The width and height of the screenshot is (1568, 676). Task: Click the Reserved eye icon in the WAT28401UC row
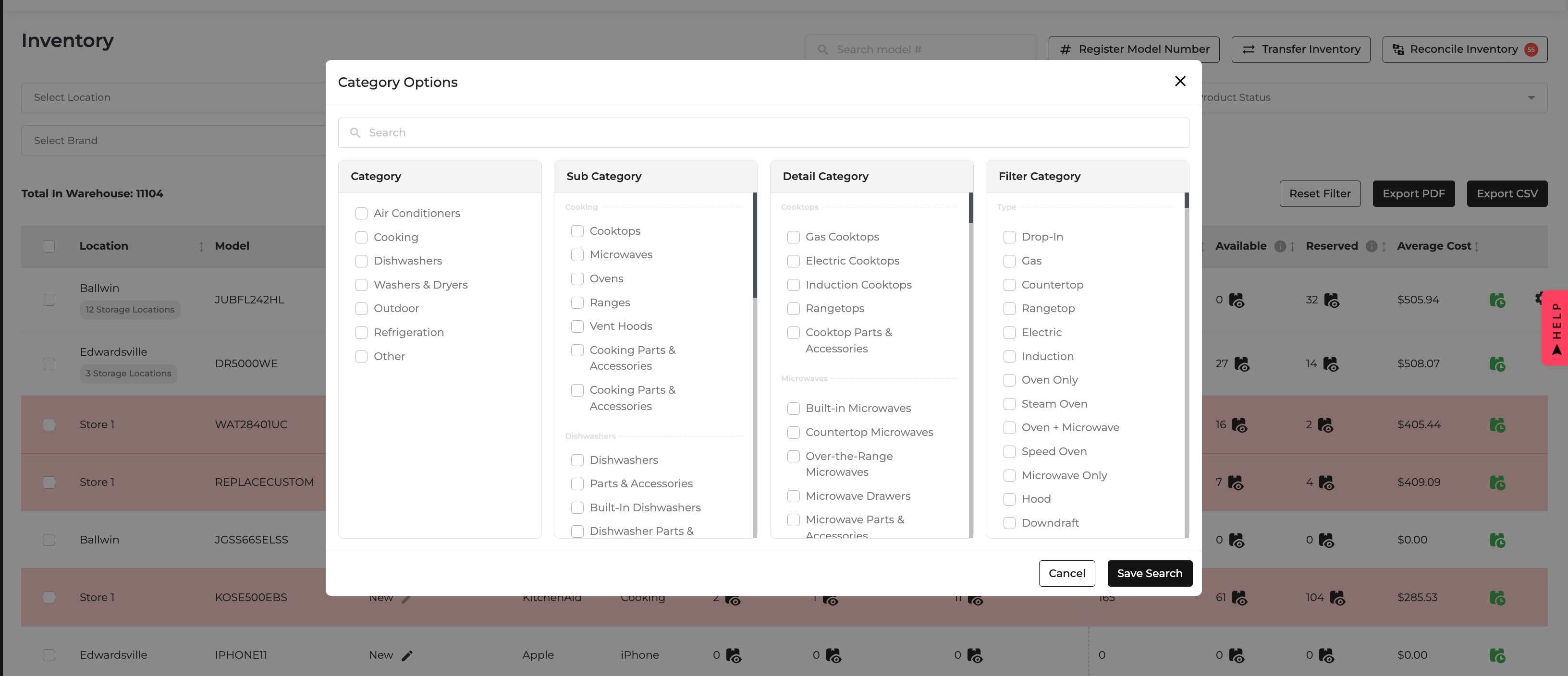pyautogui.click(x=1325, y=425)
